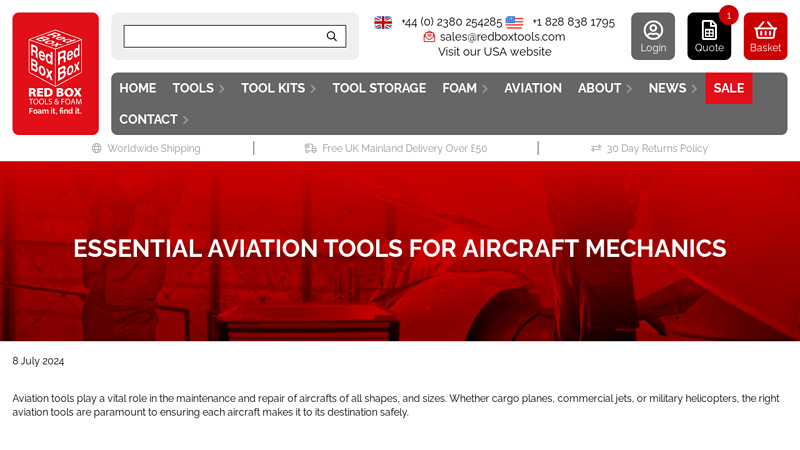
Task: Click the UK flag icon
Action: [383, 22]
